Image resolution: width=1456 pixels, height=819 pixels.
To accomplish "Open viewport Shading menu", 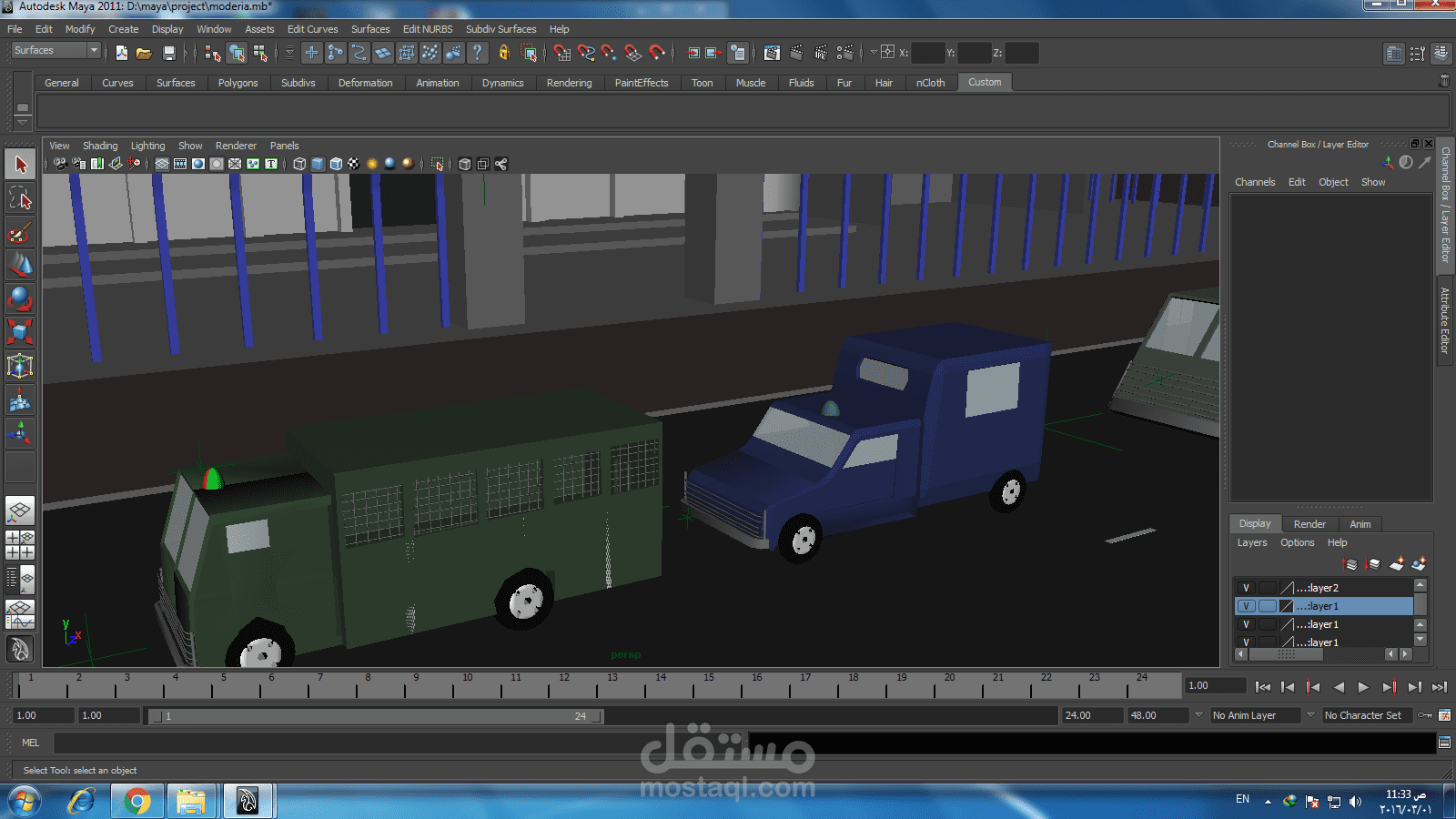I will pos(100,146).
